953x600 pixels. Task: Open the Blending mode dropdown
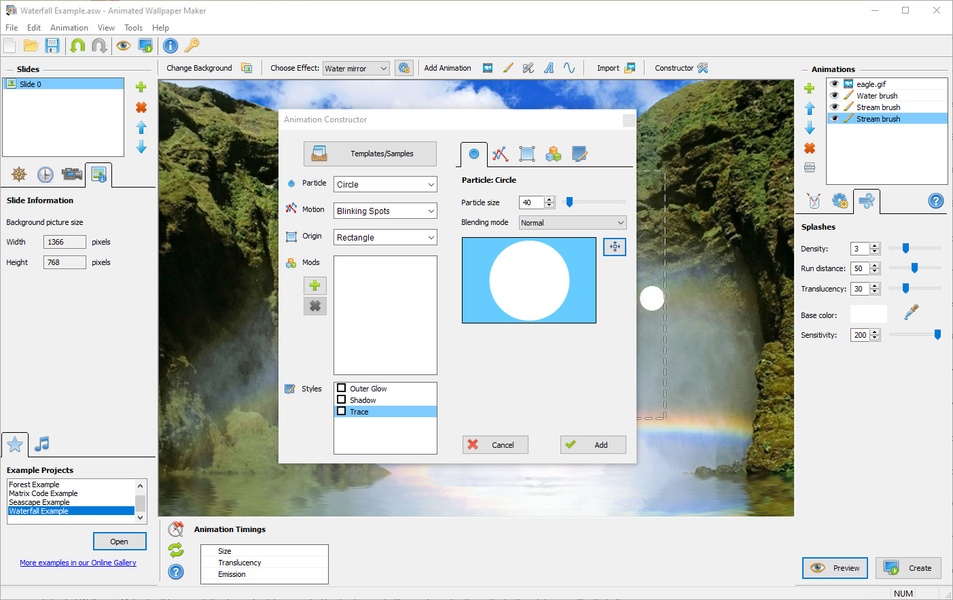tap(572, 223)
